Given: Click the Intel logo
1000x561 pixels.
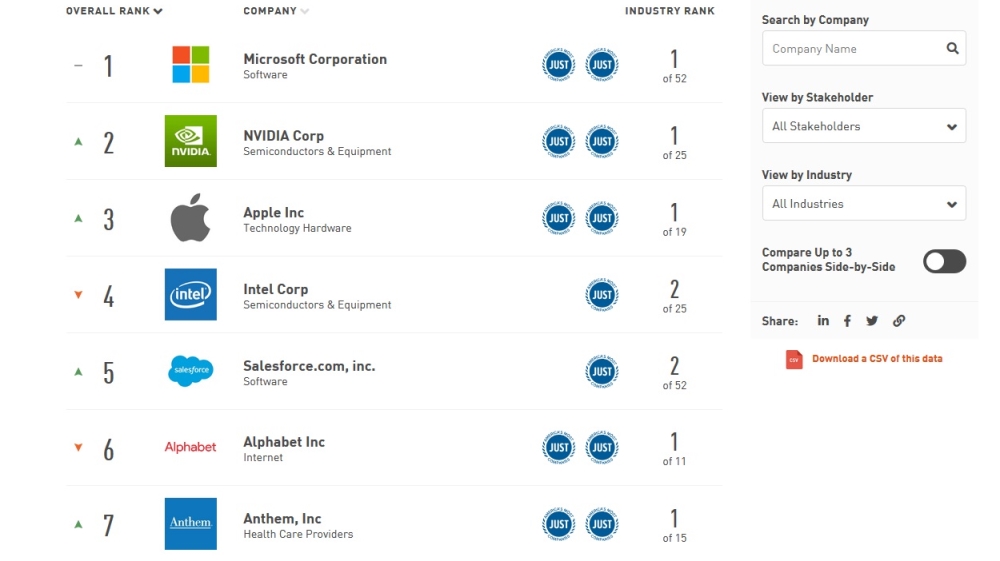Looking at the screenshot, I should pyautogui.click(x=190, y=294).
